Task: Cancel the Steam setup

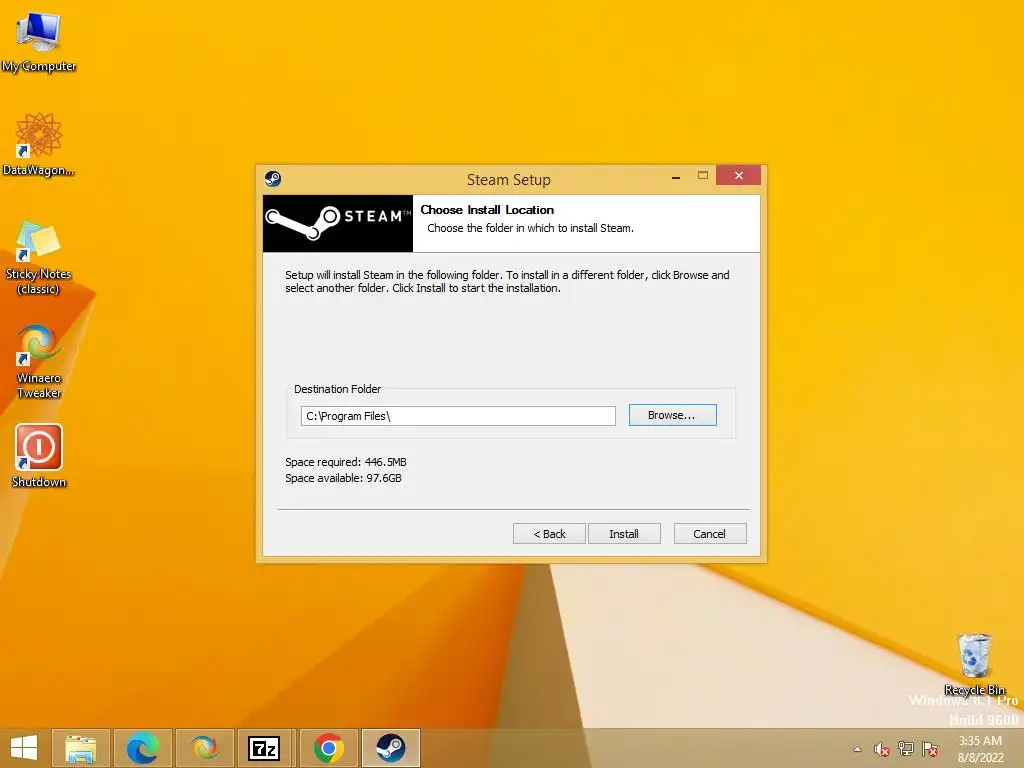Action: (710, 534)
